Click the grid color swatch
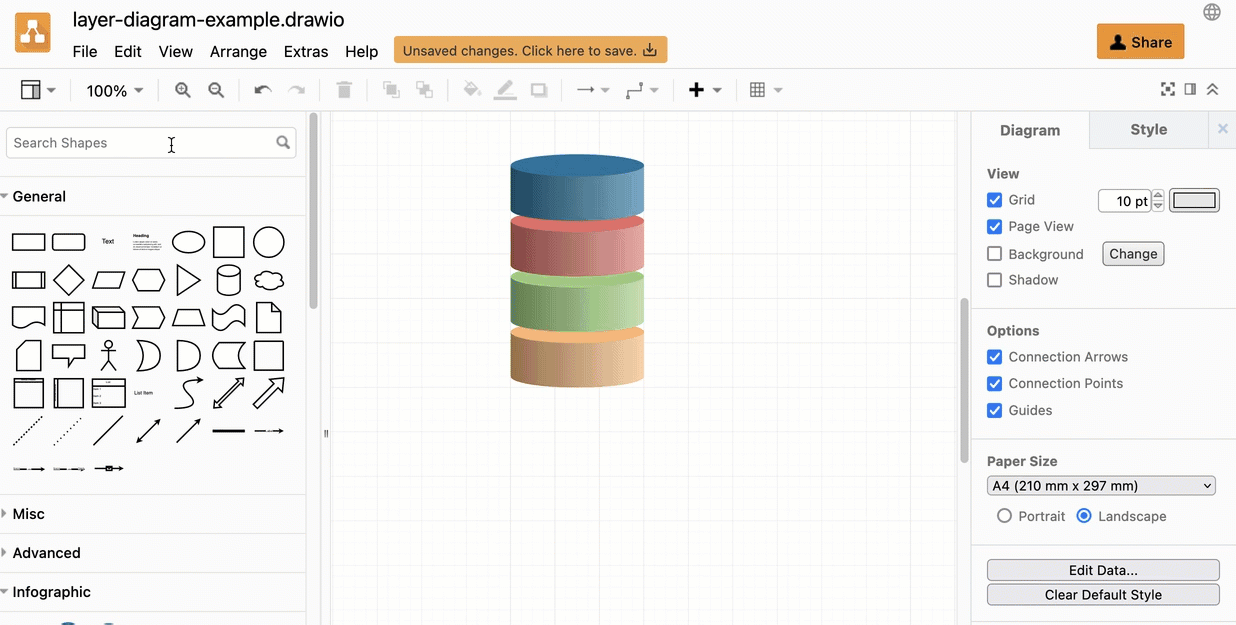The image size is (1236, 625). [1194, 200]
